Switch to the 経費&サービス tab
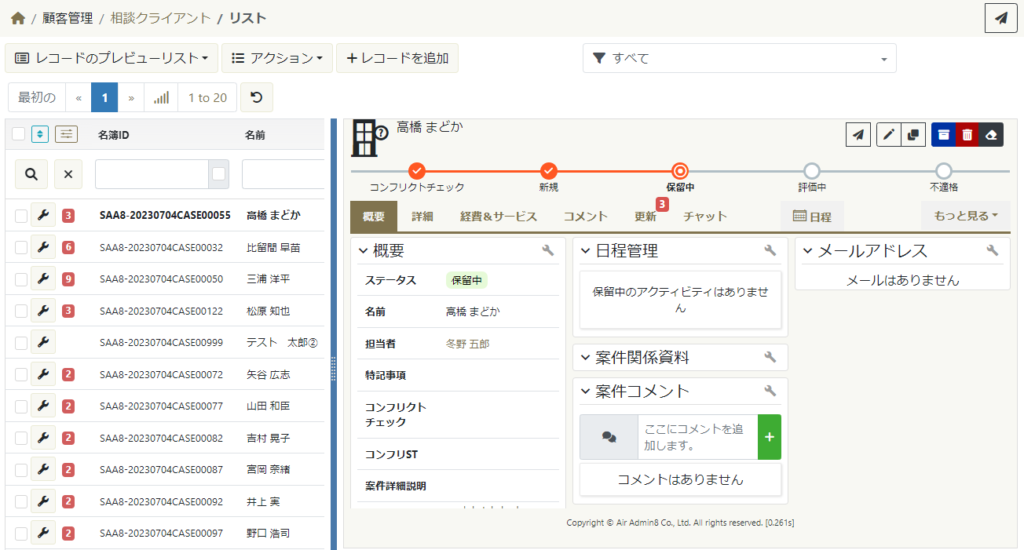The height and width of the screenshot is (550, 1024). click(x=498, y=216)
